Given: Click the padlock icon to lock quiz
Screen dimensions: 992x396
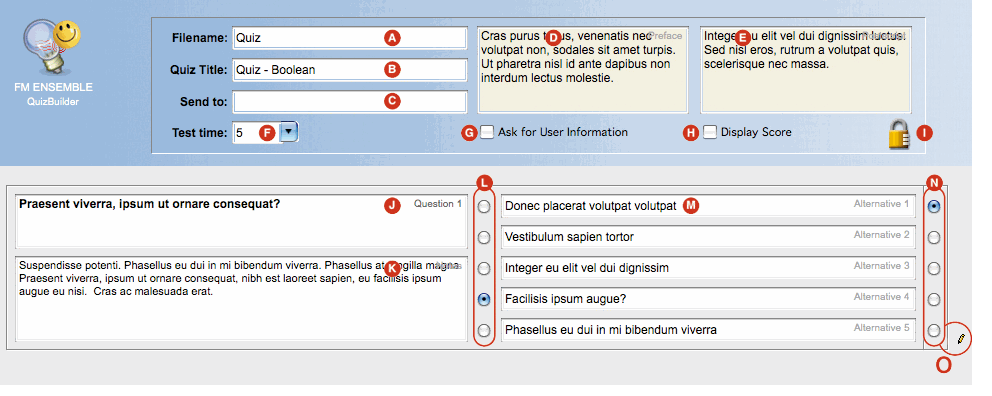Looking at the screenshot, I should 900,133.
